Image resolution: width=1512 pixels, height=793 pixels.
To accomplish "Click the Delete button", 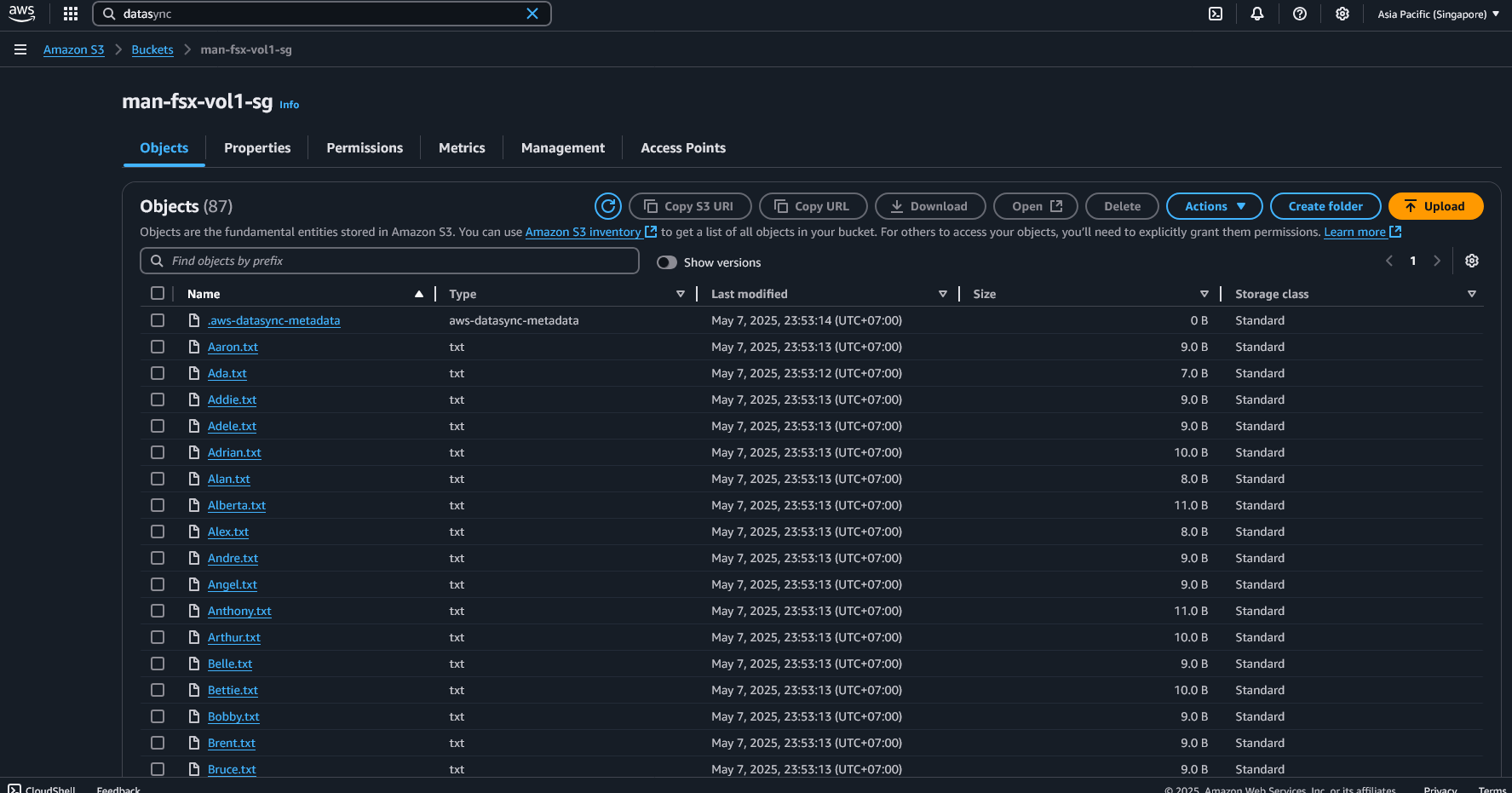I will [1122, 206].
